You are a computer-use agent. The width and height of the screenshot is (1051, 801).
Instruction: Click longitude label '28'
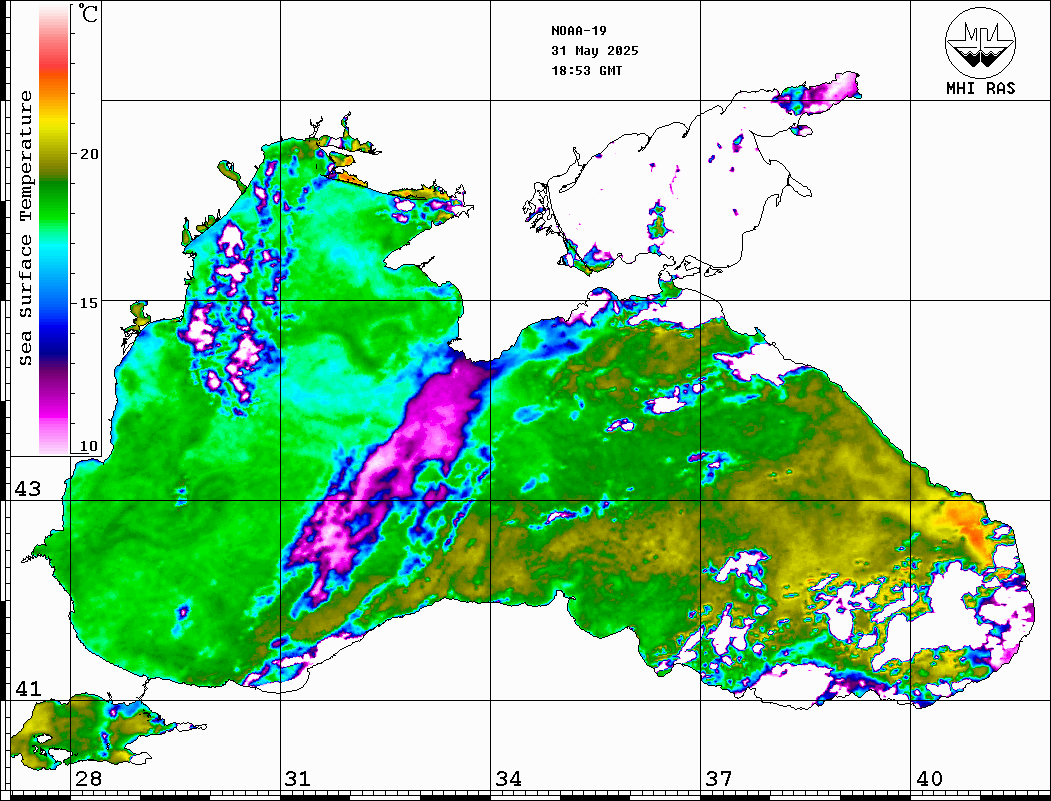pos(88,779)
